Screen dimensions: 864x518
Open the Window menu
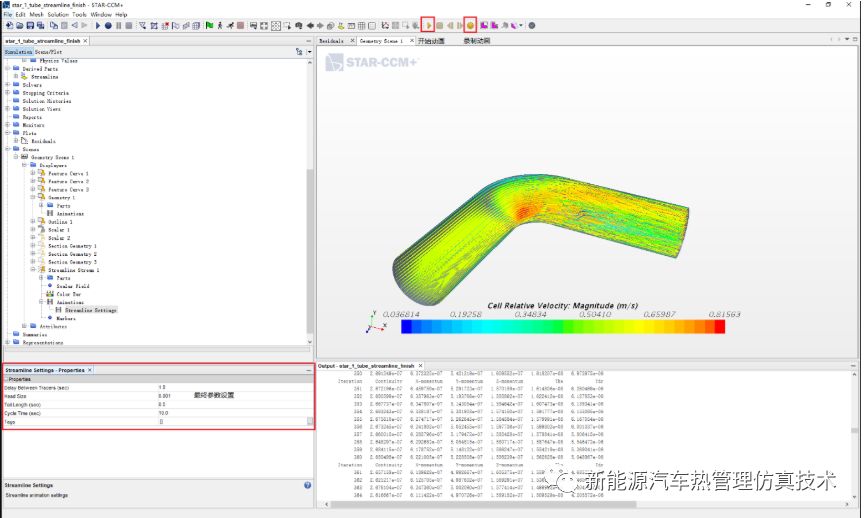tap(101, 14)
